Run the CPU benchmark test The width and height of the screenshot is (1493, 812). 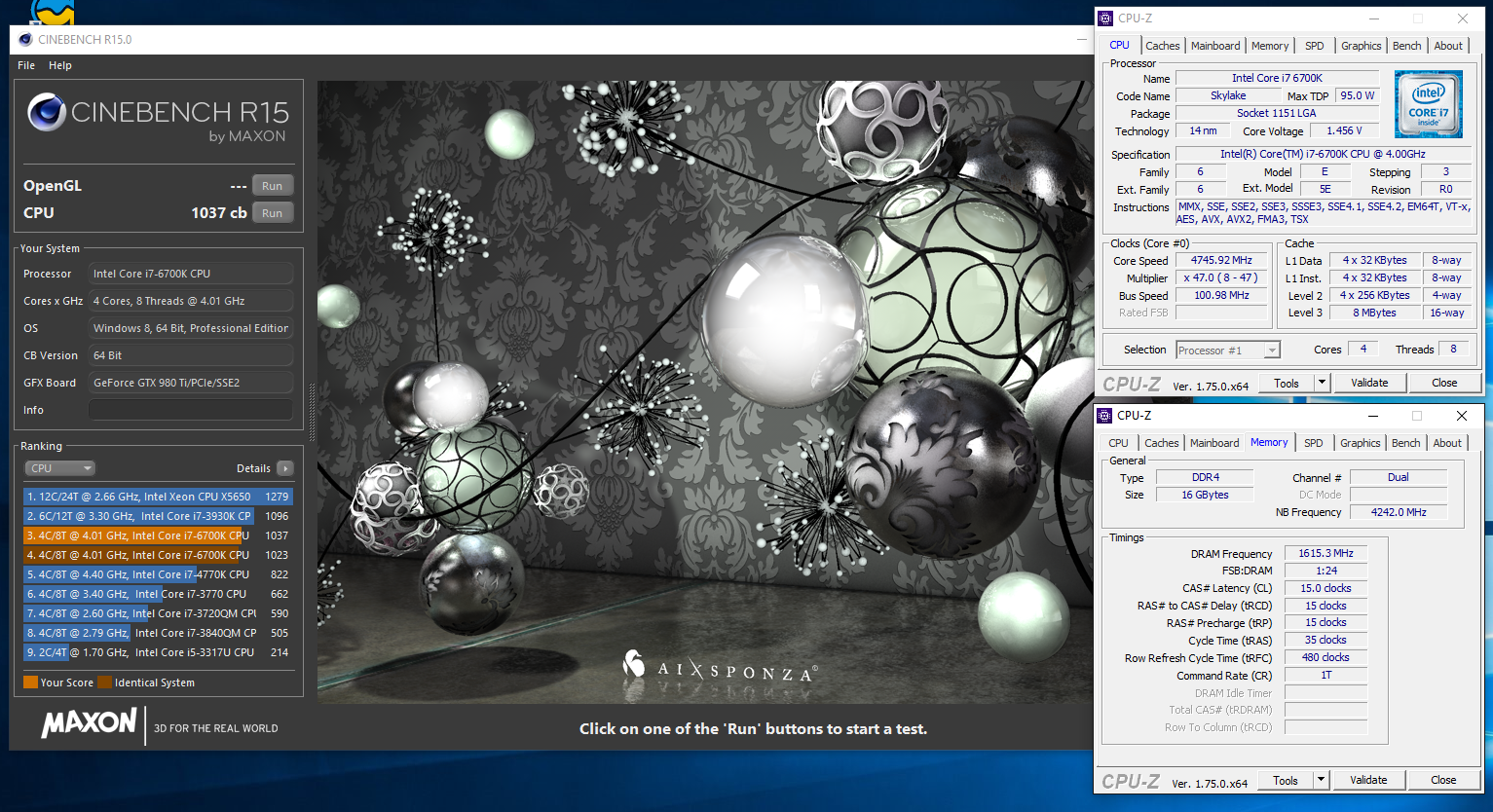(273, 213)
